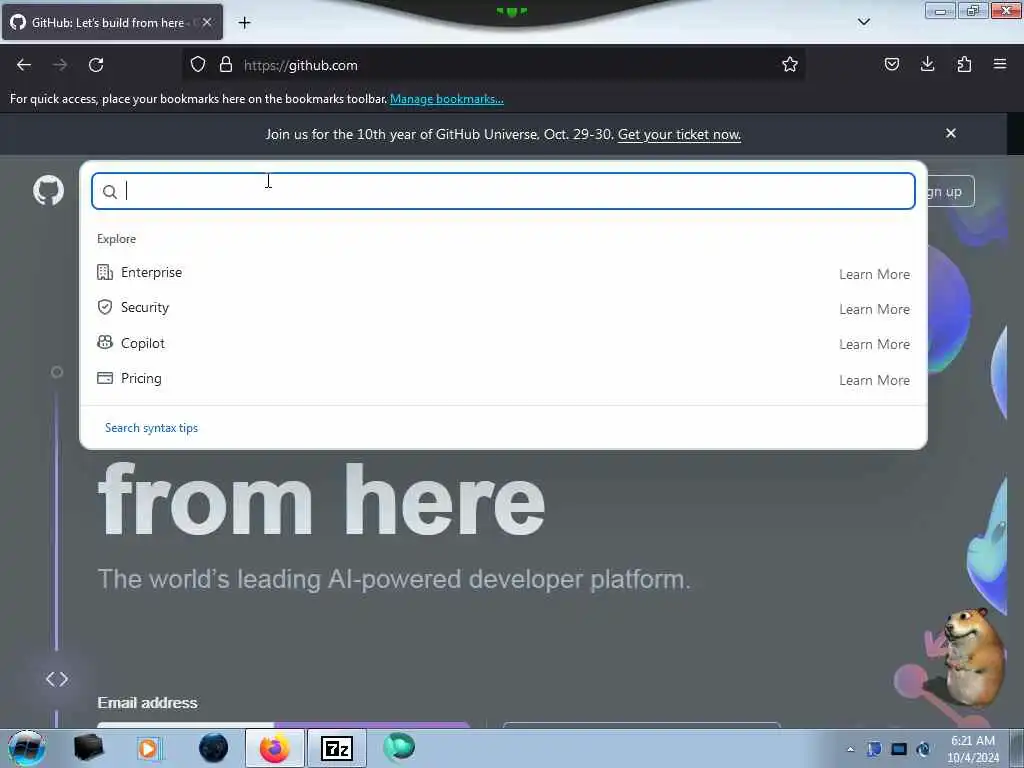This screenshot has width=1024, height=768.
Task: Bookmark this page with star icon
Action: 790,65
